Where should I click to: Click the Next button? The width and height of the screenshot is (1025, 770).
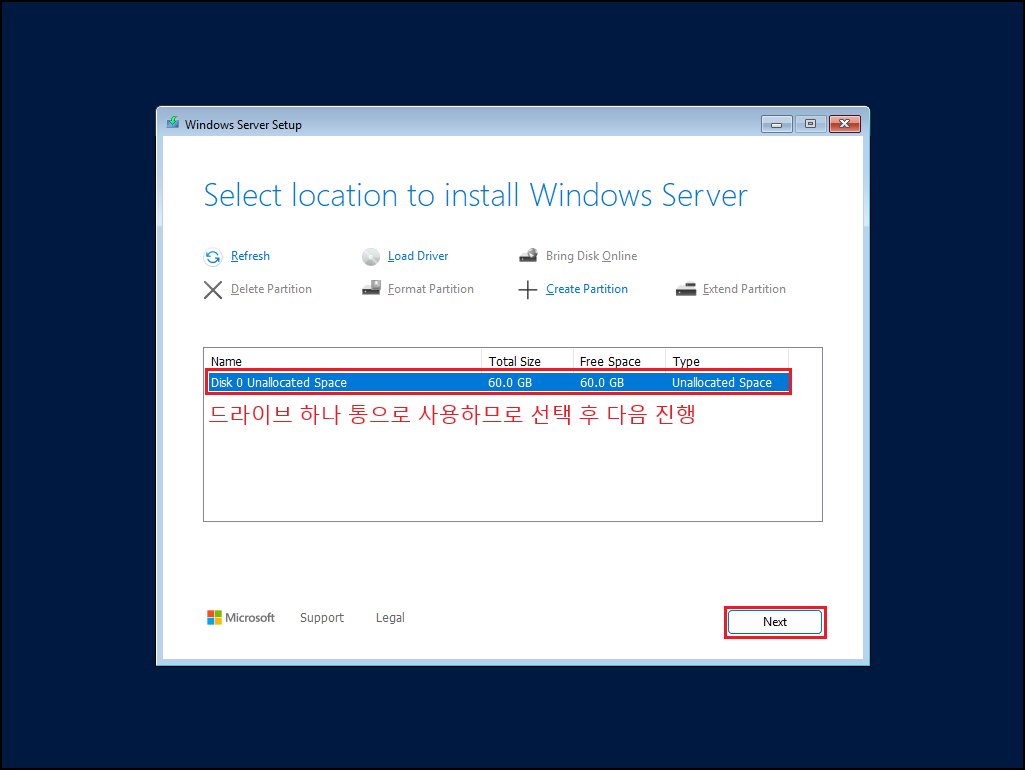click(x=775, y=622)
